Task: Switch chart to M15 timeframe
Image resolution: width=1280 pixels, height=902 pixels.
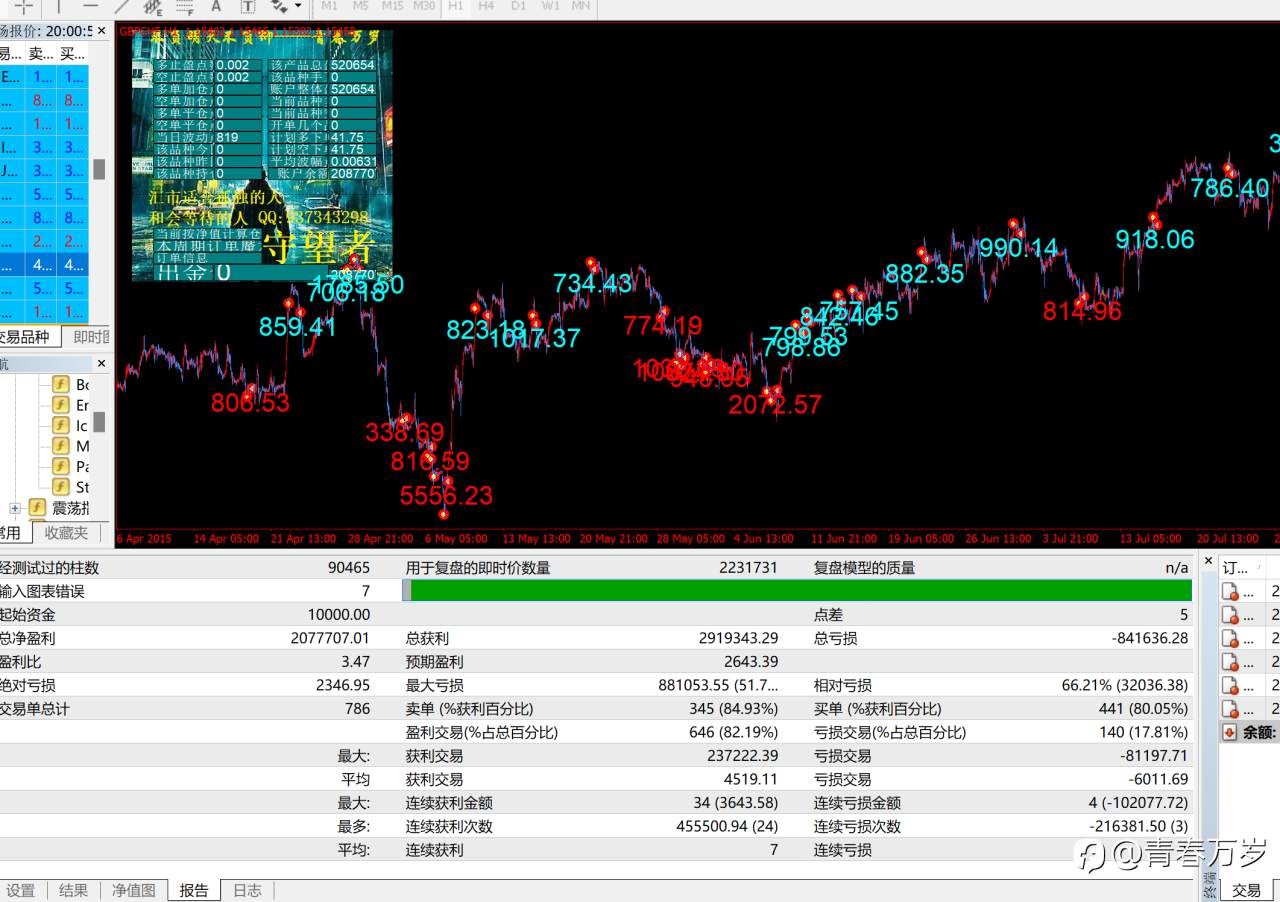Action: pos(392,6)
